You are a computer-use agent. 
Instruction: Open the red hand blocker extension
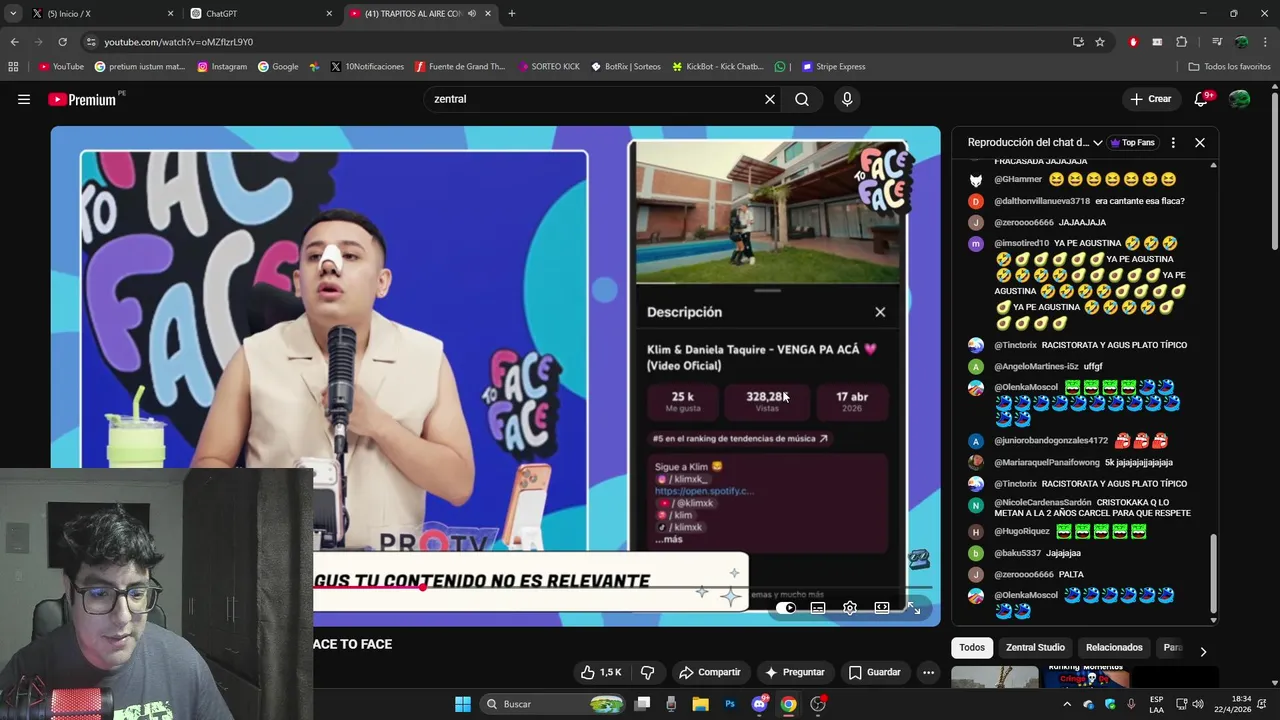tap(1133, 42)
